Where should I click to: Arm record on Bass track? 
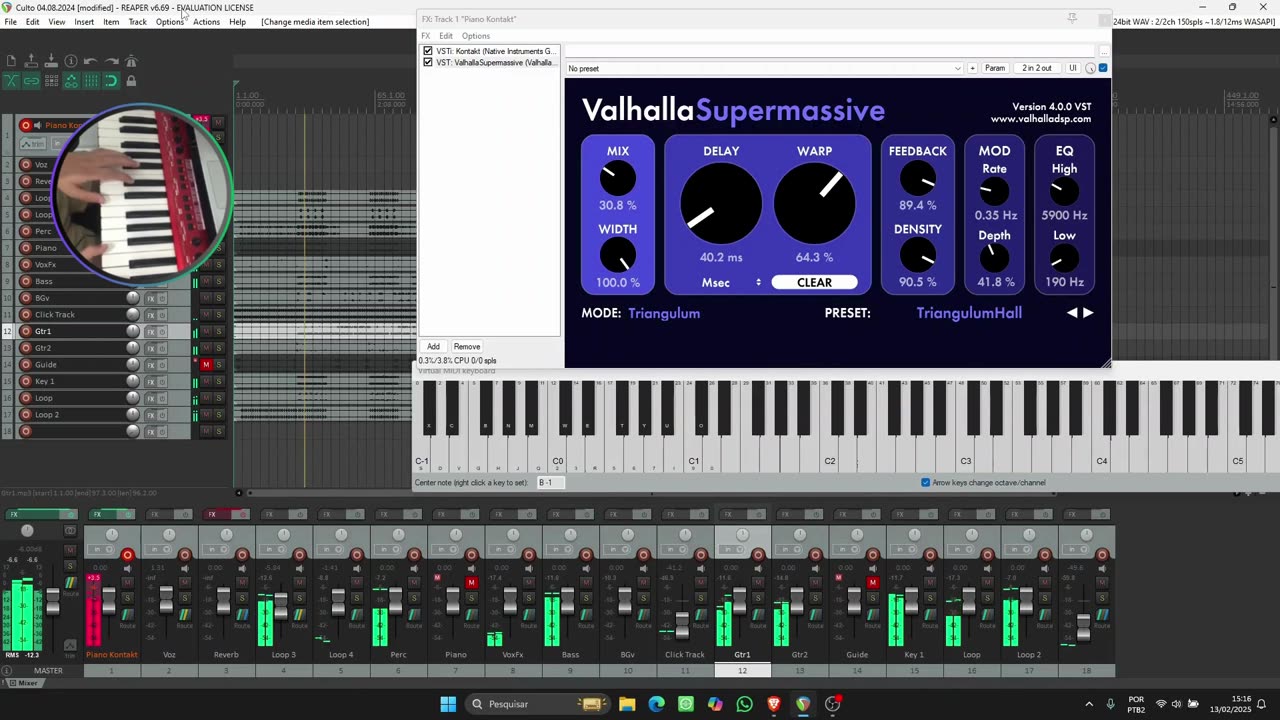(26, 281)
